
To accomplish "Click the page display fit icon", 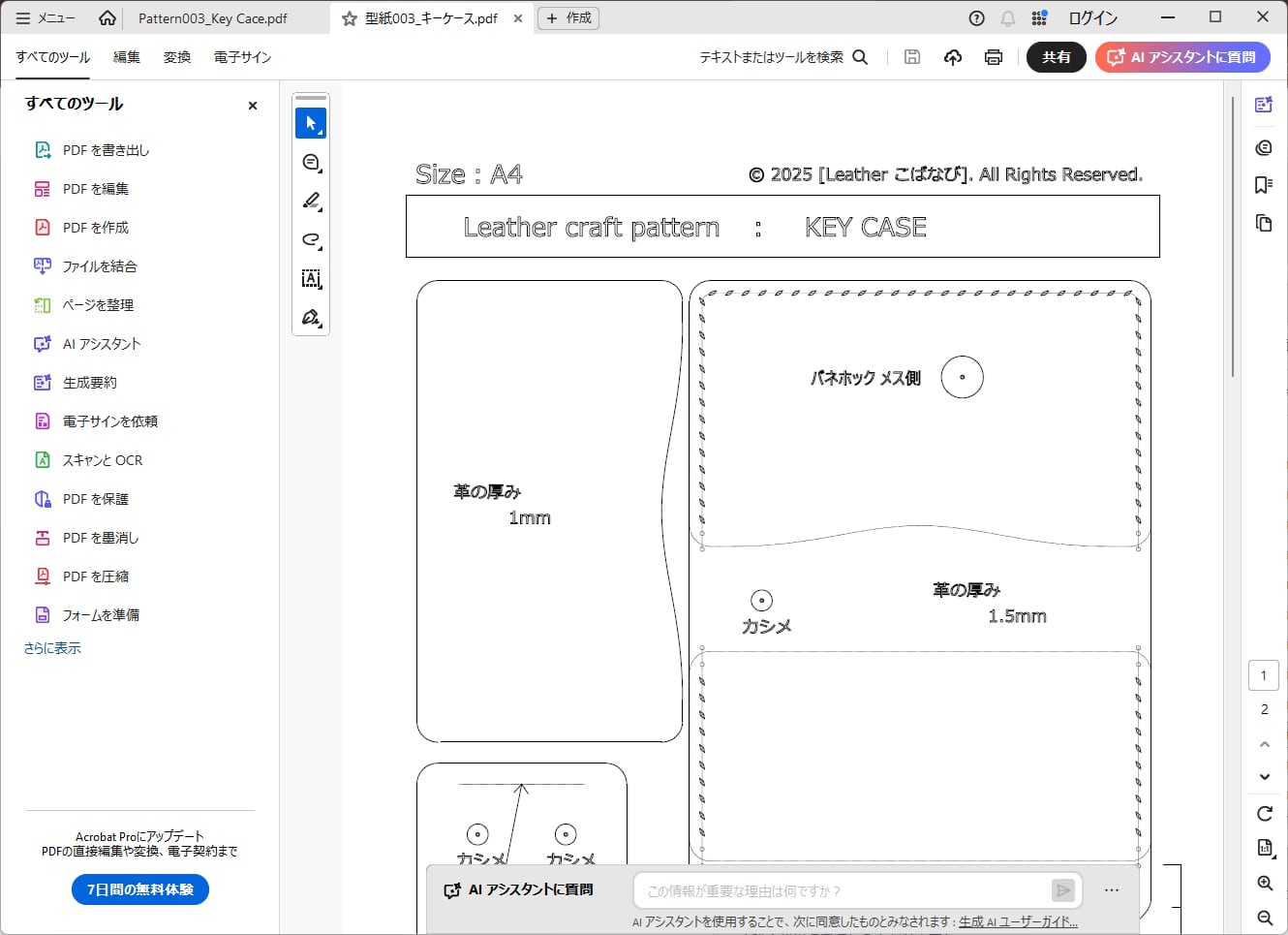I will [x=1265, y=848].
